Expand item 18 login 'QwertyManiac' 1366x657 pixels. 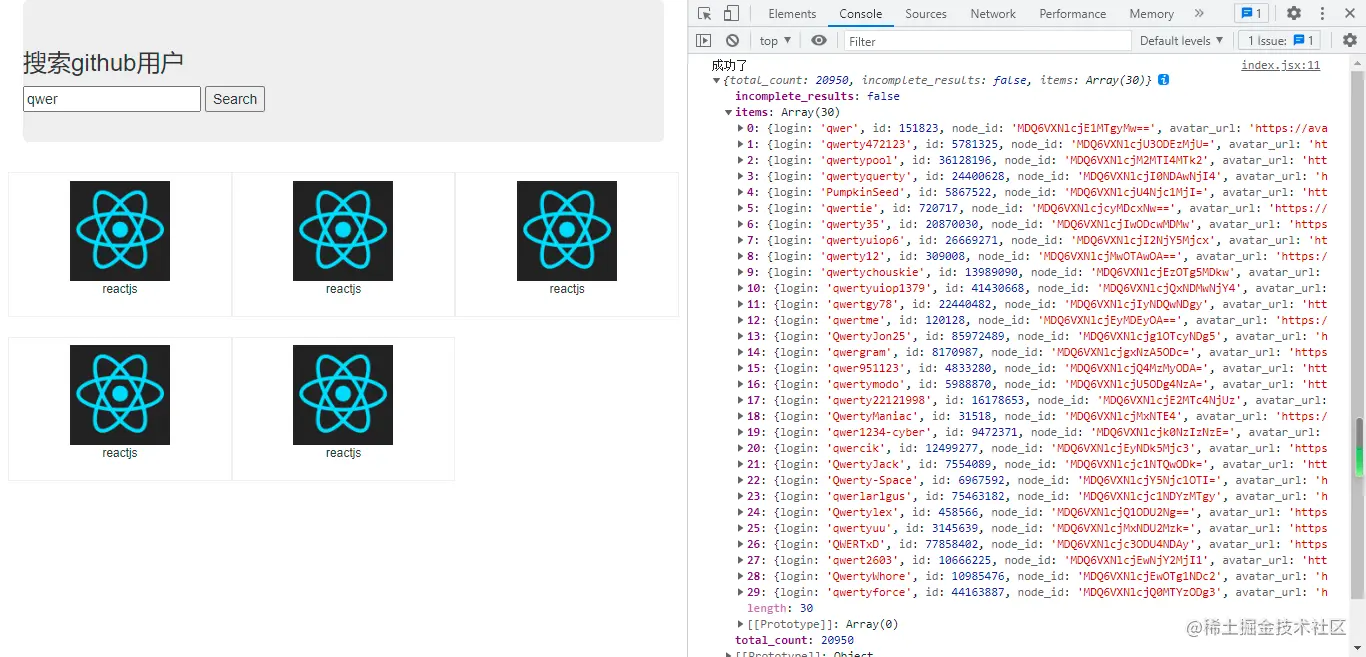(x=740, y=417)
